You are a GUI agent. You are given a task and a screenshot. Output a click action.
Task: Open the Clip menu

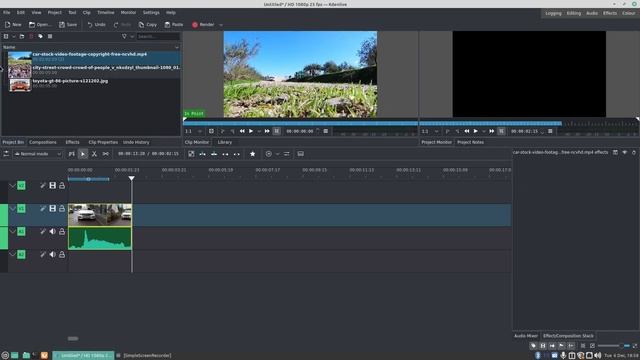[87, 13]
